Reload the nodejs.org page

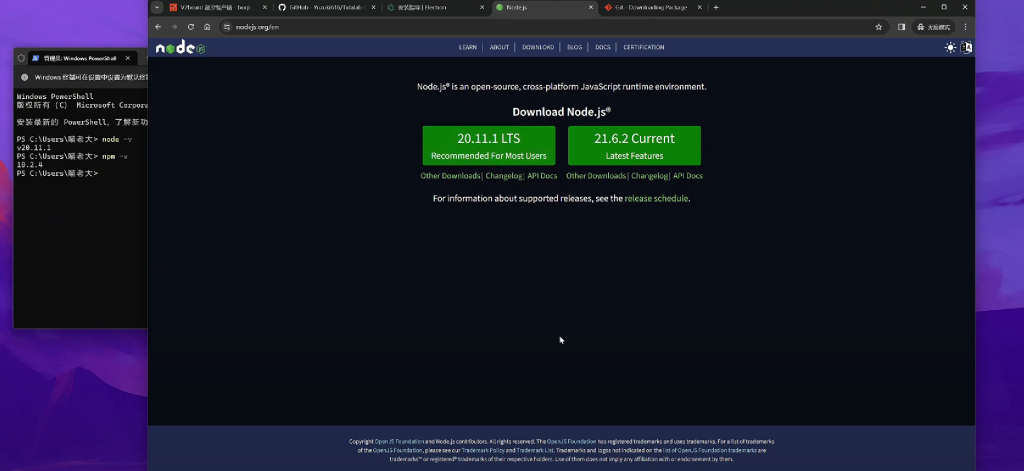191,27
